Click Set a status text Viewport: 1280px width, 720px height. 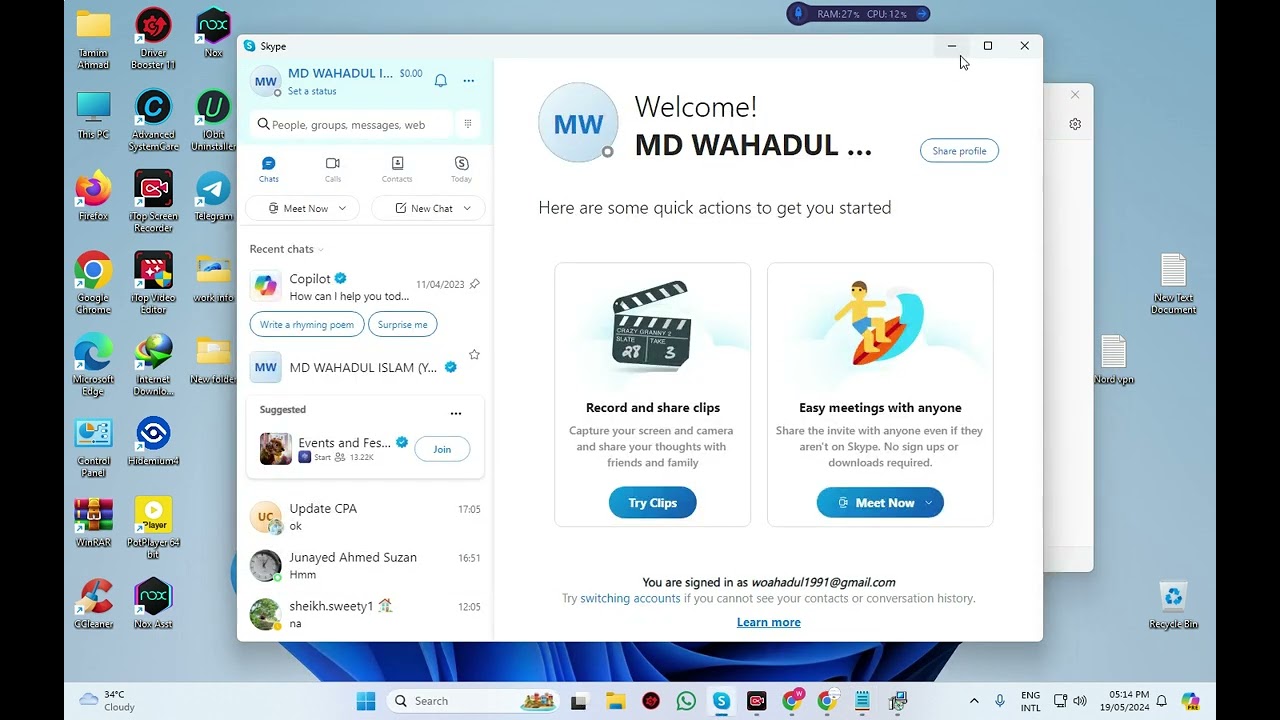tap(312, 91)
